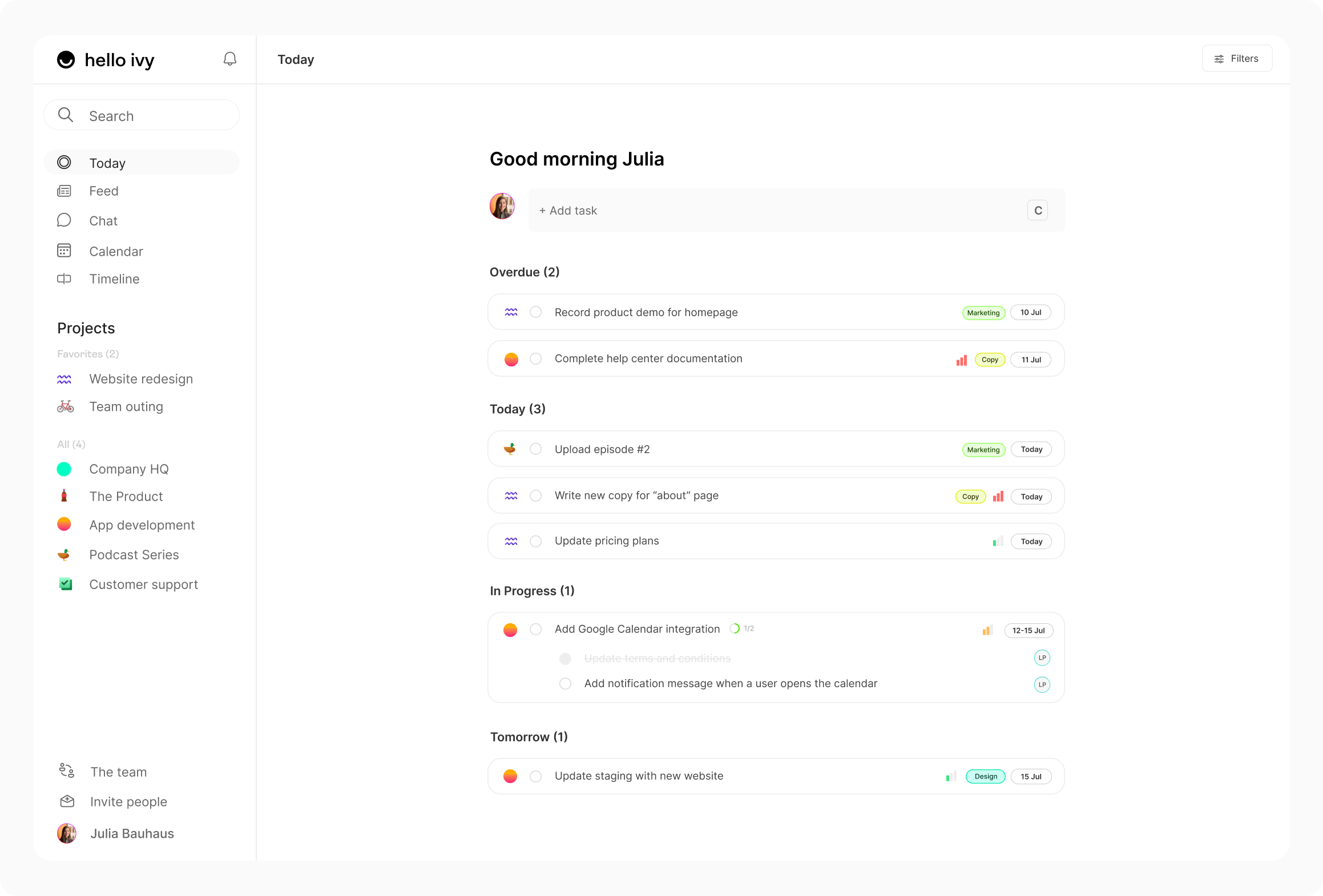The height and width of the screenshot is (896, 1323).
Task: Click the Design tag on the staging task
Action: point(985,777)
